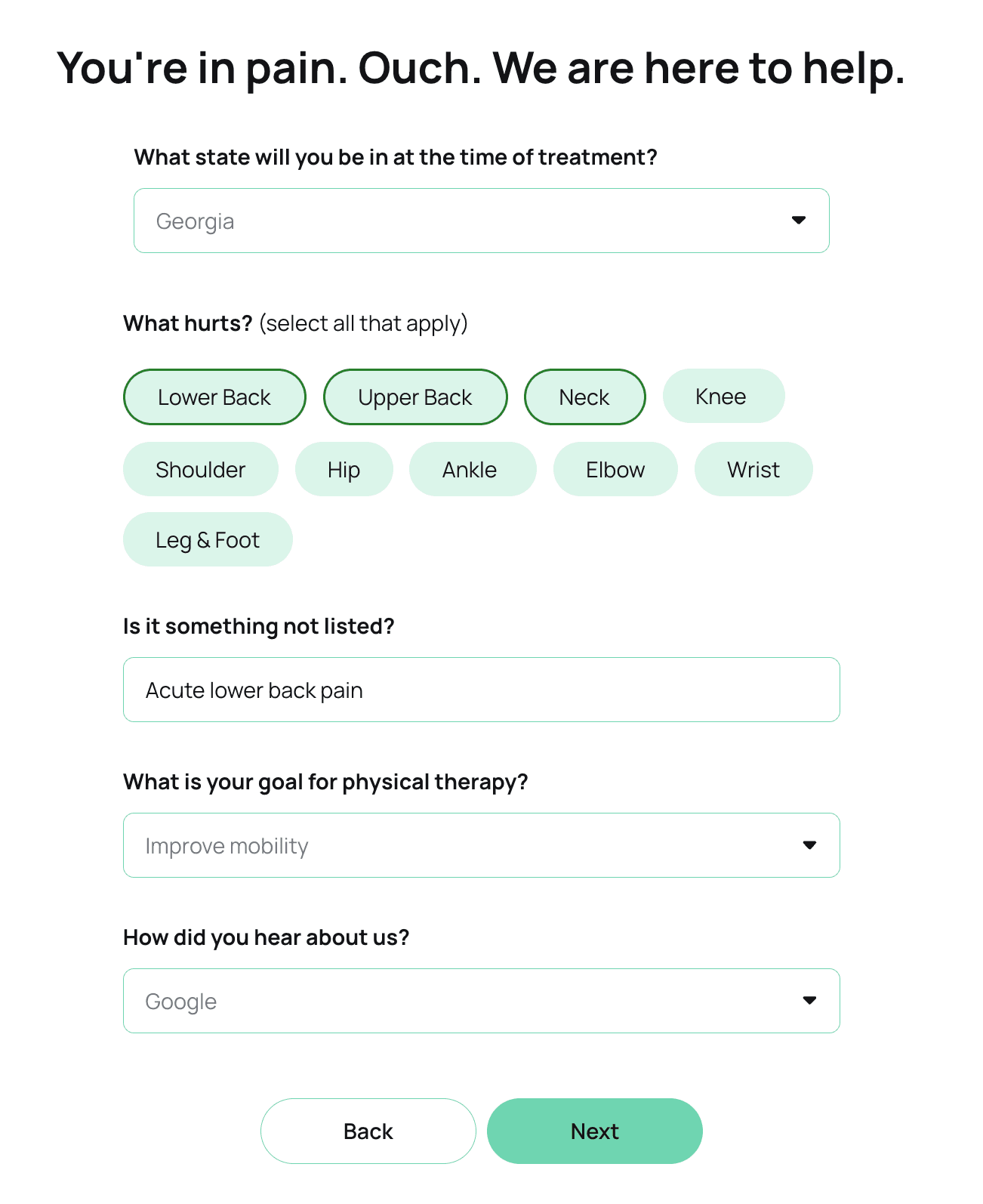The image size is (983, 1204).
Task: Select the Hip pain option
Action: click(x=344, y=469)
